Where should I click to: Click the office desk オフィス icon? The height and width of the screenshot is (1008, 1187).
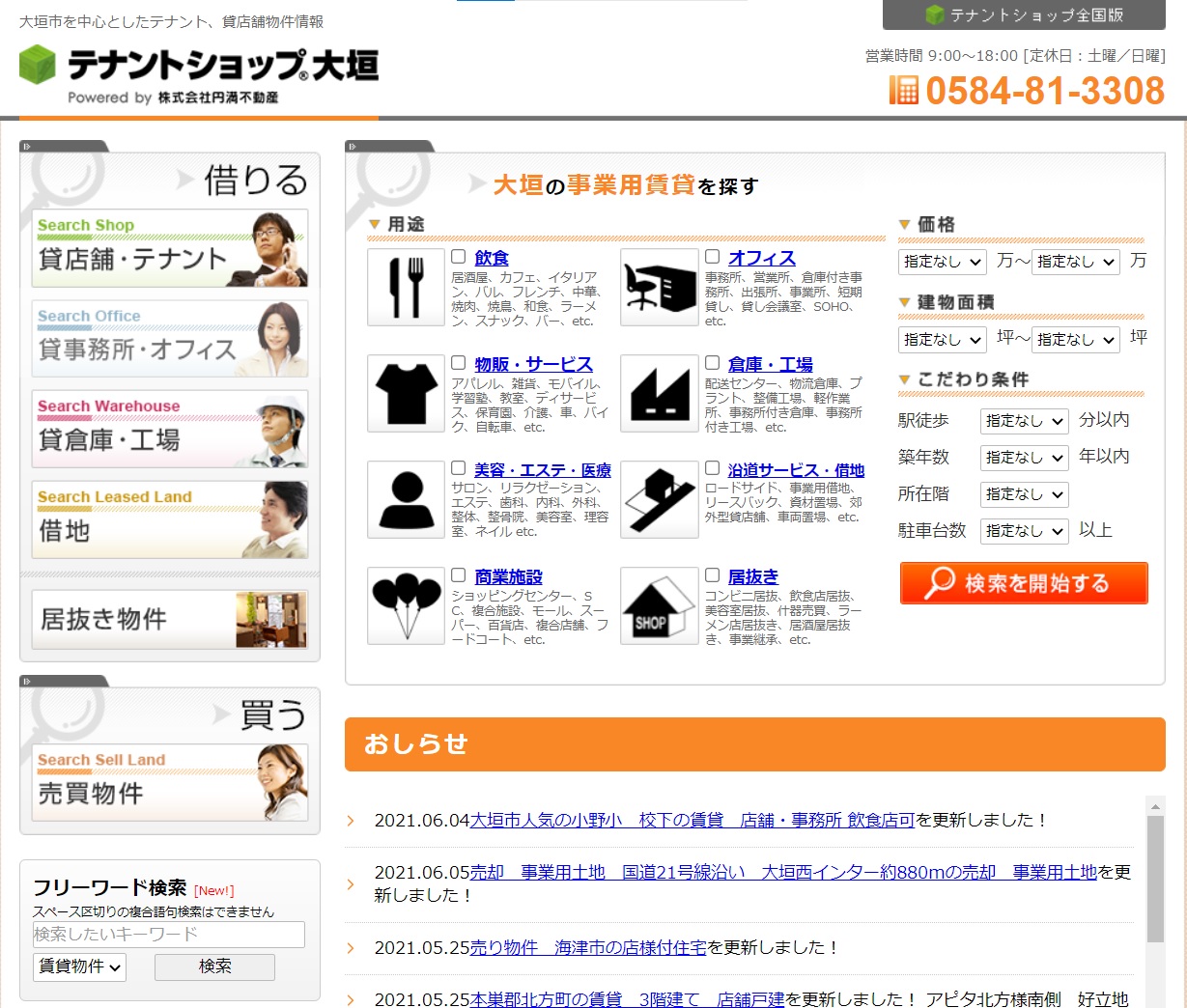[659, 288]
